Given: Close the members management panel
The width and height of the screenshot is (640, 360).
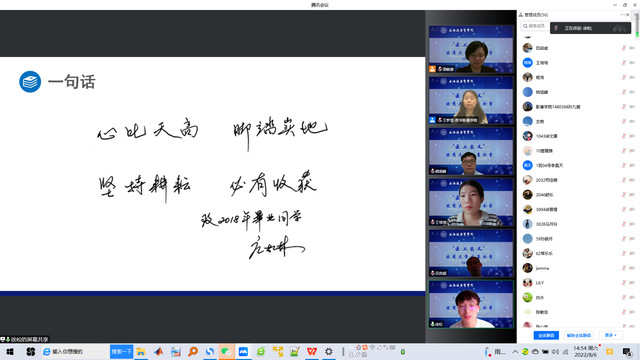Looking at the screenshot, I should [628, 15].
